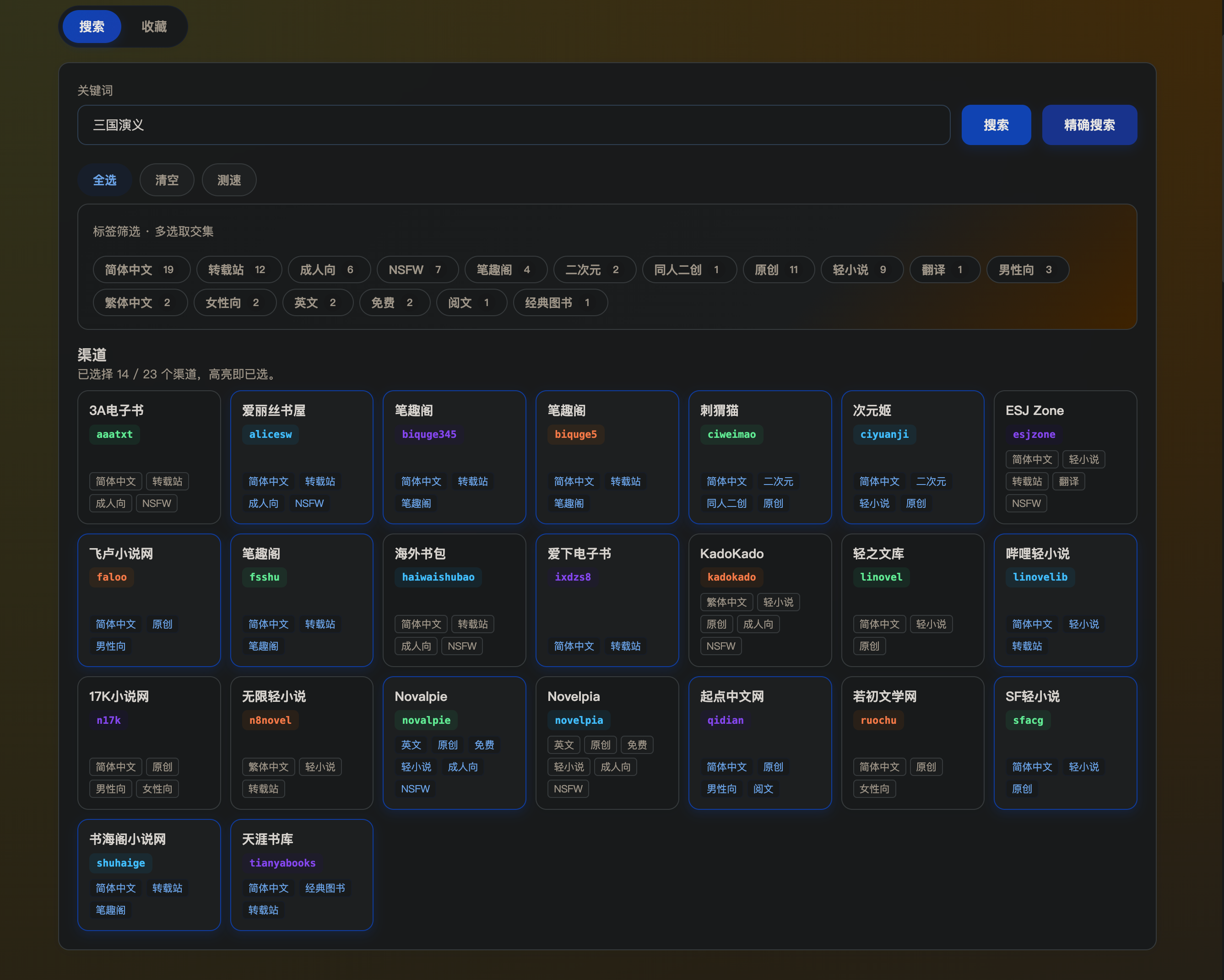Run the 测速 speed test
This screenshot has height=980, width=1224.
(x=229, y=180)
